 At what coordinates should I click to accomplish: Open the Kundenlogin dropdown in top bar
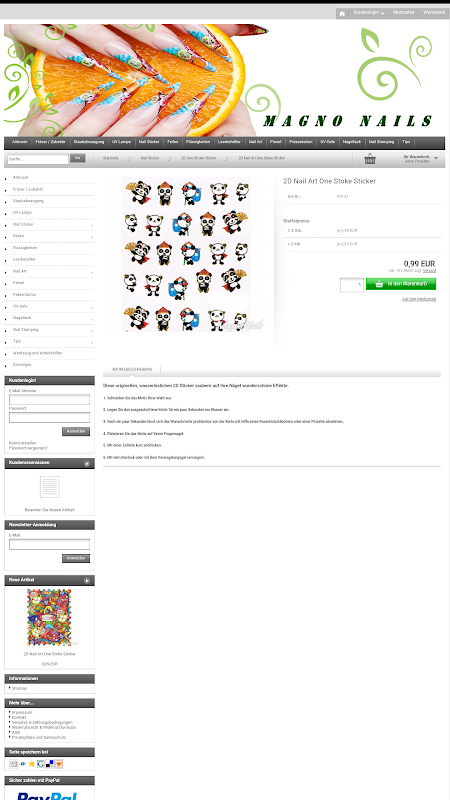369,12
